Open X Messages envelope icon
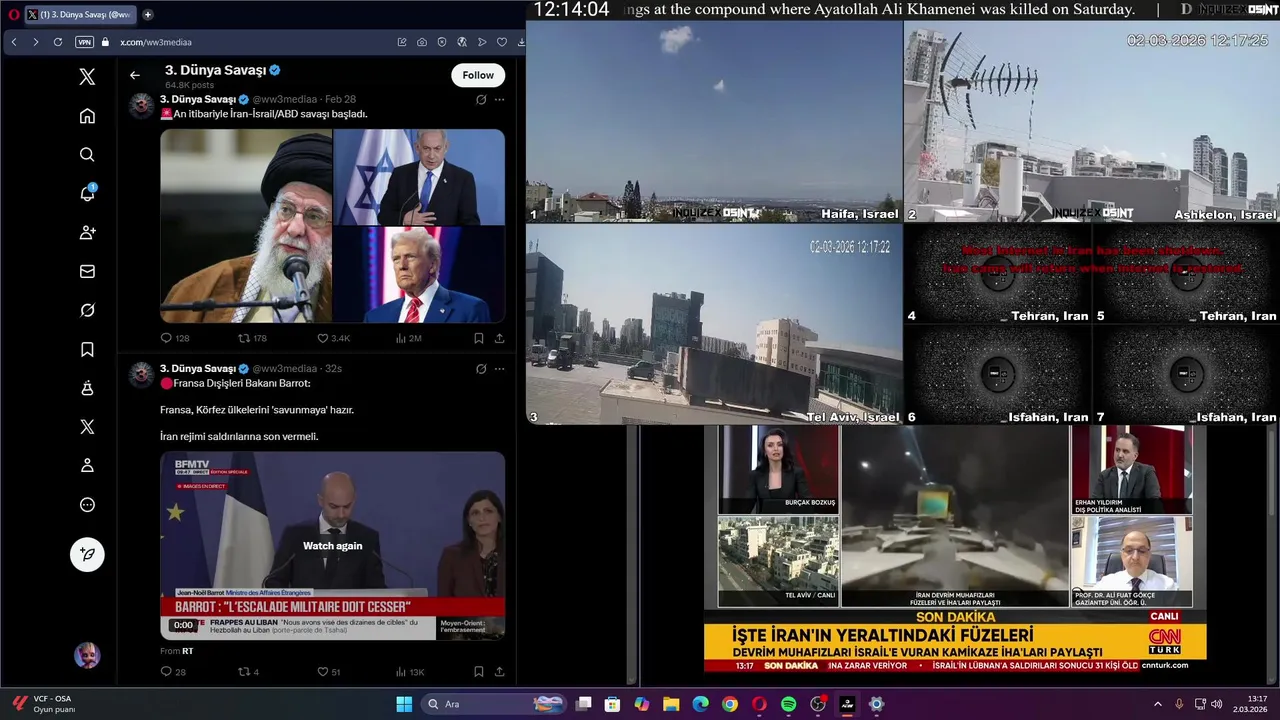Screen dimensions: 1280x720 click(87, 271)
